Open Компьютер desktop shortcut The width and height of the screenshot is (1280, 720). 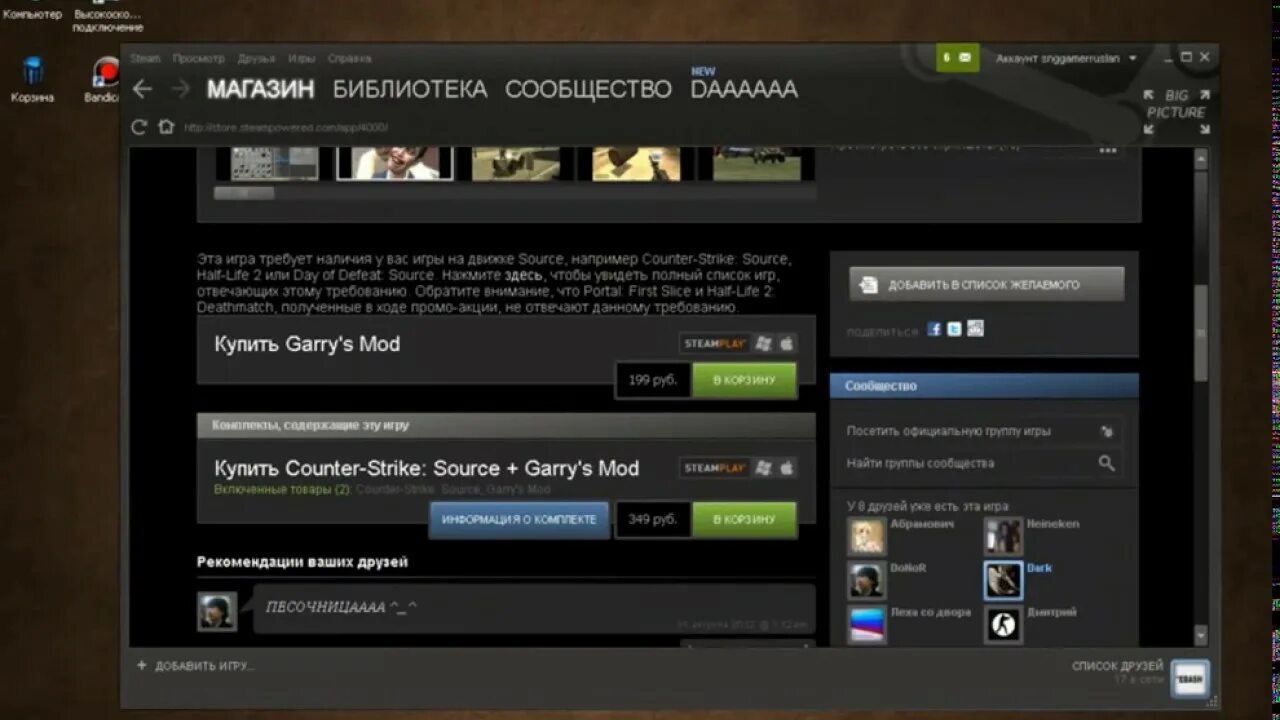tap(32, 10)
